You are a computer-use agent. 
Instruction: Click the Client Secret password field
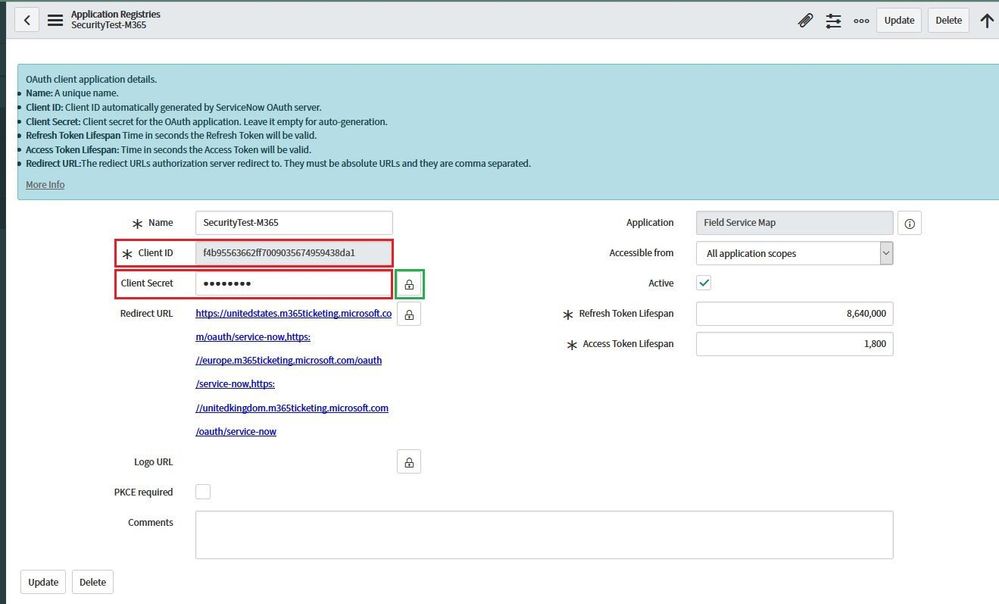click(294, 283)
